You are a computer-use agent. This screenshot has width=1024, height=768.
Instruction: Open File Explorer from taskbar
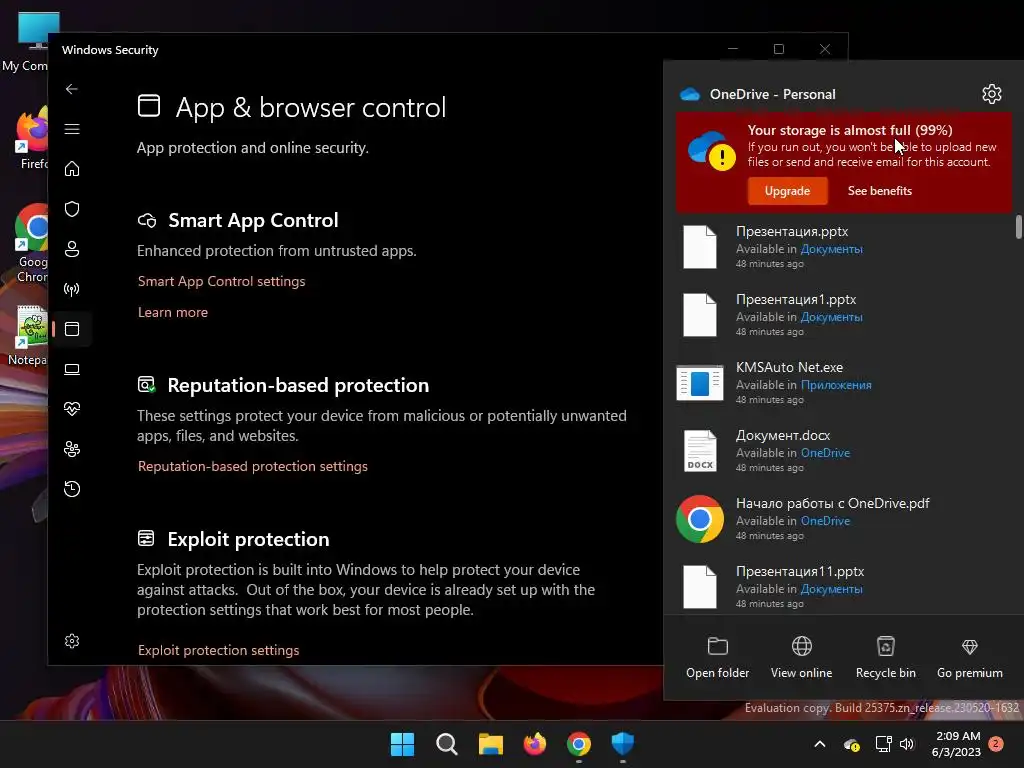490,744
